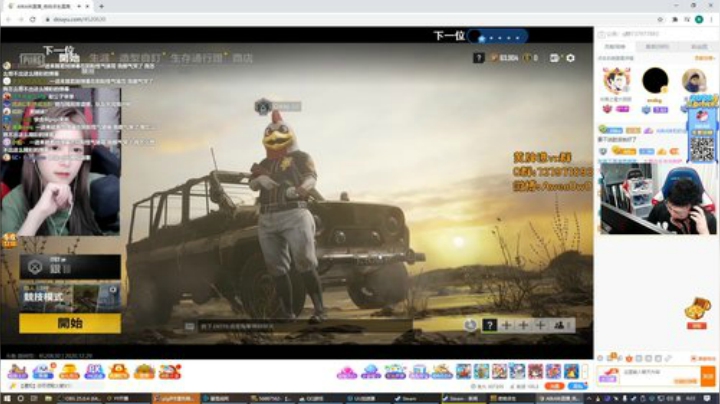The image size is (720, 404).
Task: Click the PUBG lobby question mark help icon
Action: [478, 58]
